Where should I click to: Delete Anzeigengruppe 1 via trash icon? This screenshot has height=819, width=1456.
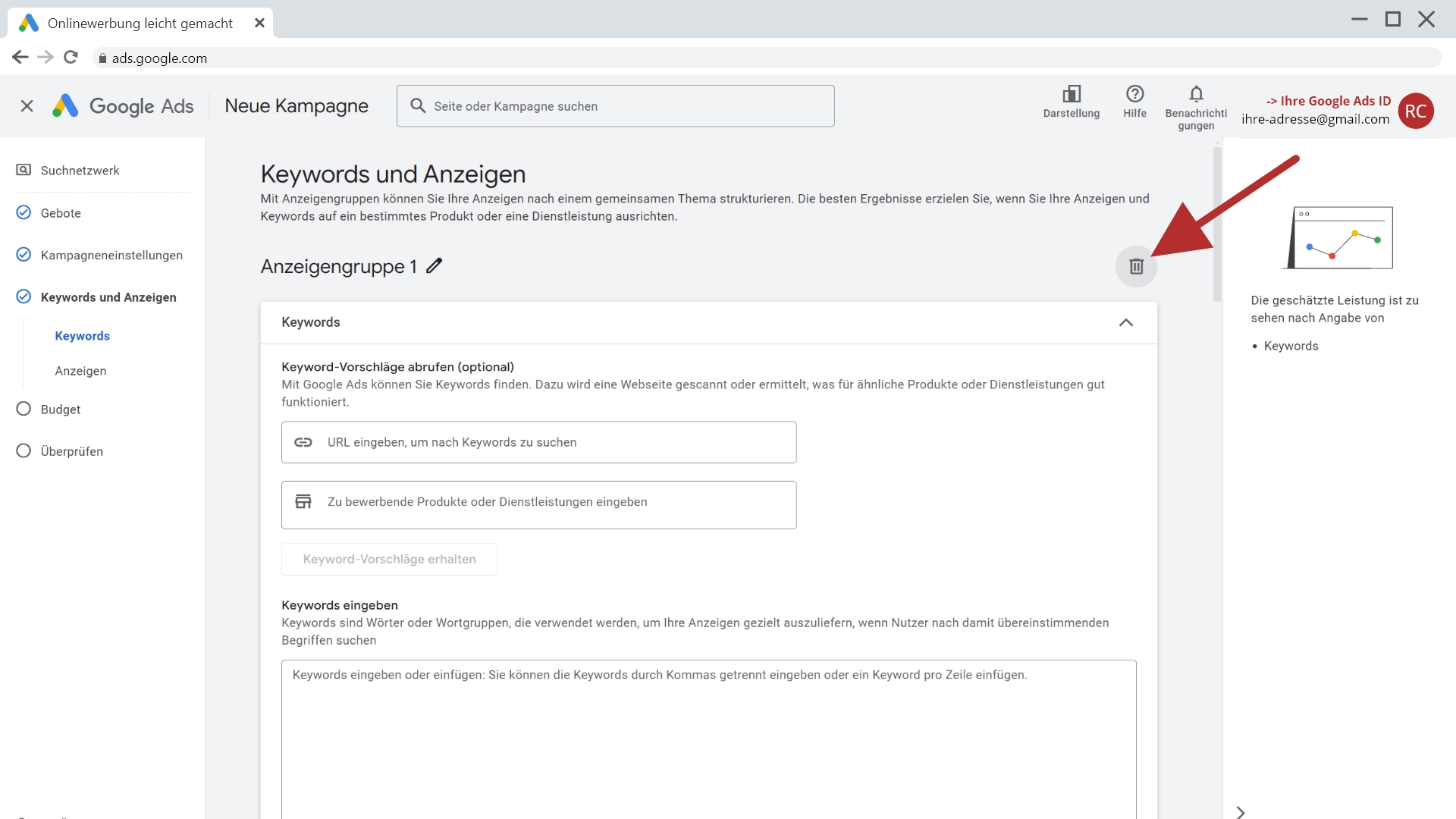coord(1135,266)
